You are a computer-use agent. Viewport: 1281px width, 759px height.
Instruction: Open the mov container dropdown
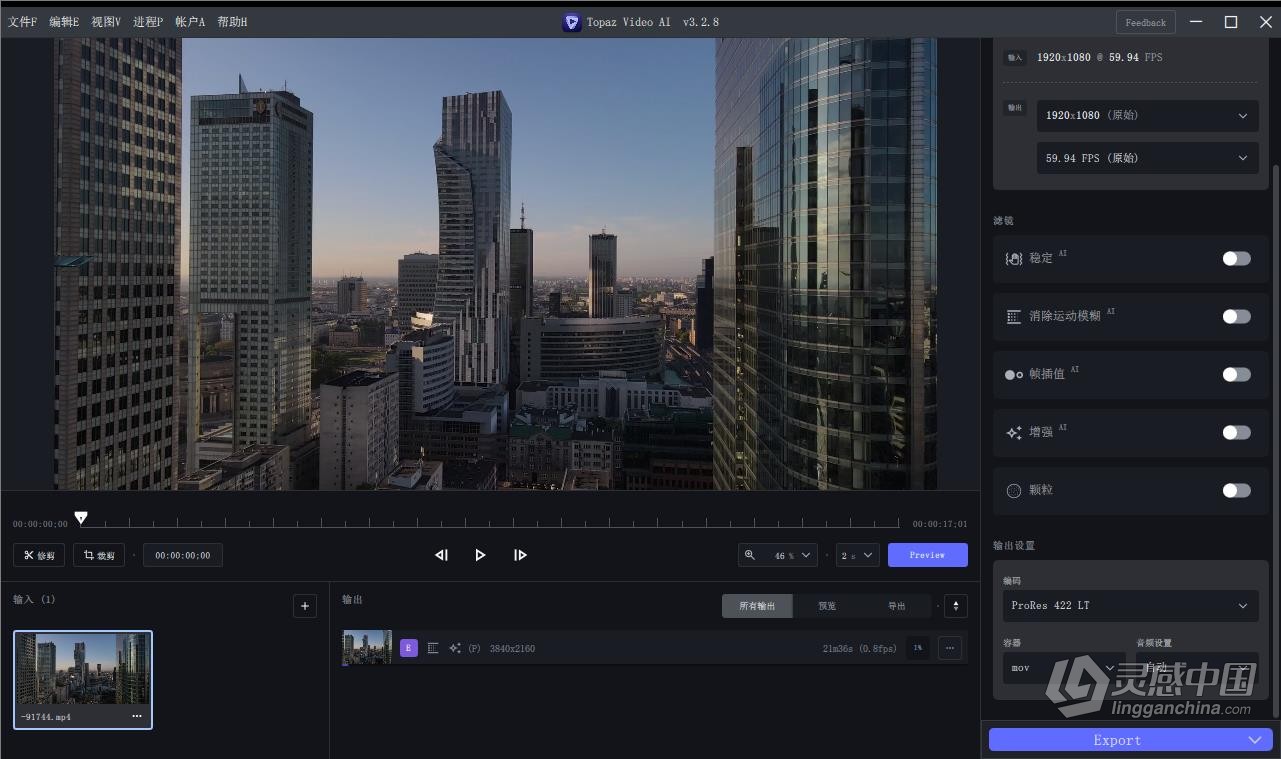[1064, 668]
